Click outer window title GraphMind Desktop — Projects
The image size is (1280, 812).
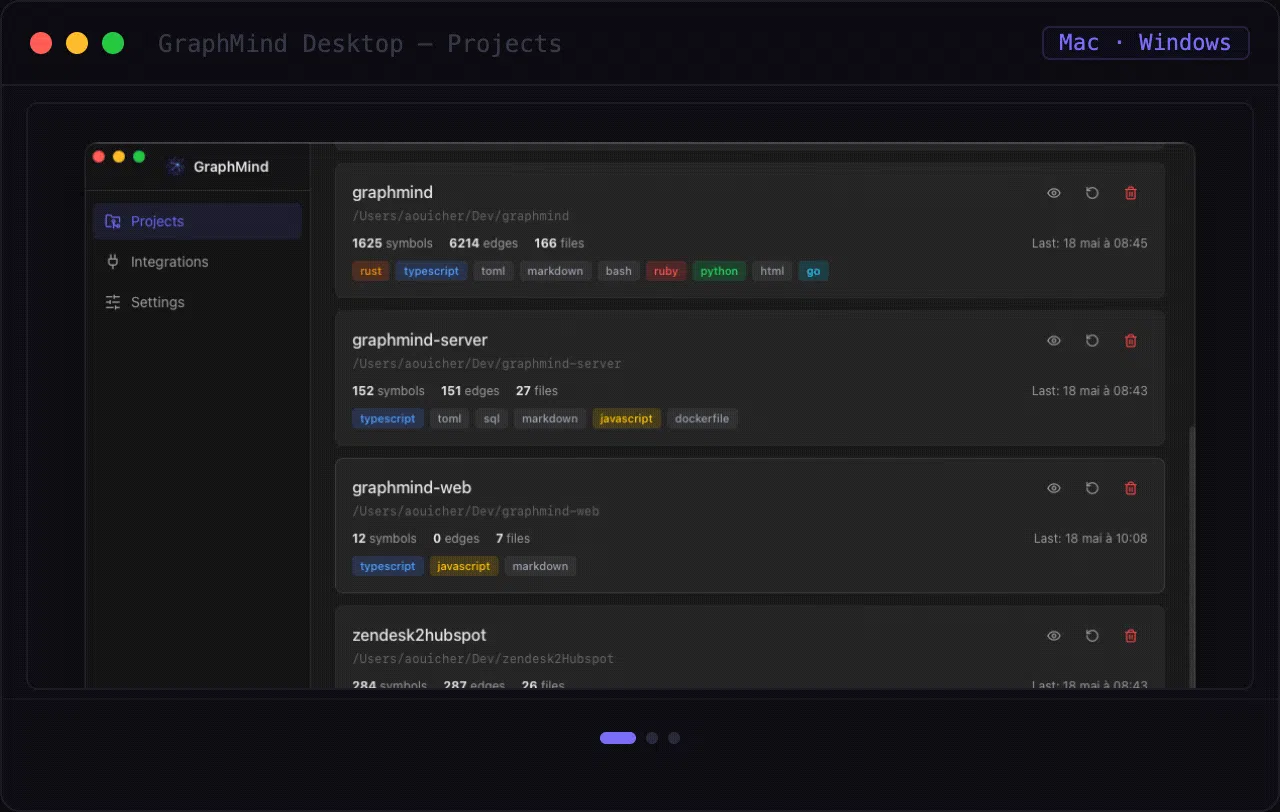(360, 44)
